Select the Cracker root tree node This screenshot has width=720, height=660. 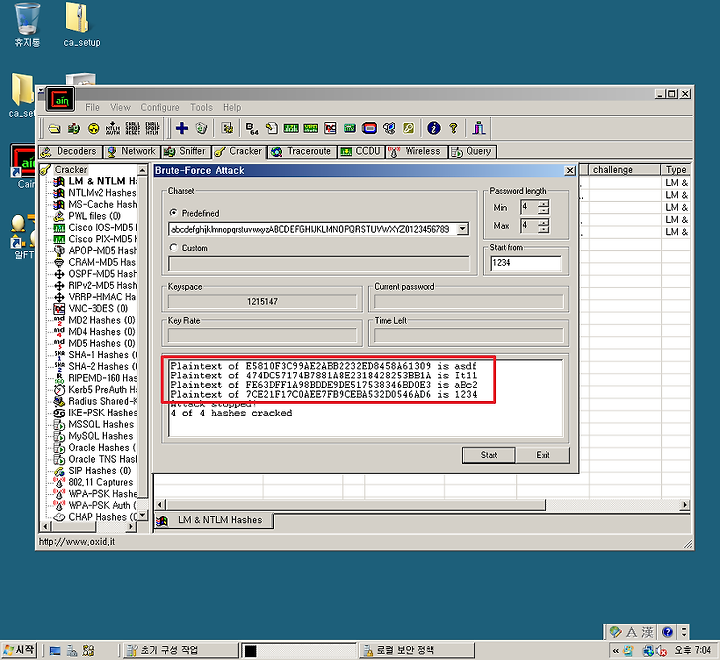[64, 169]
